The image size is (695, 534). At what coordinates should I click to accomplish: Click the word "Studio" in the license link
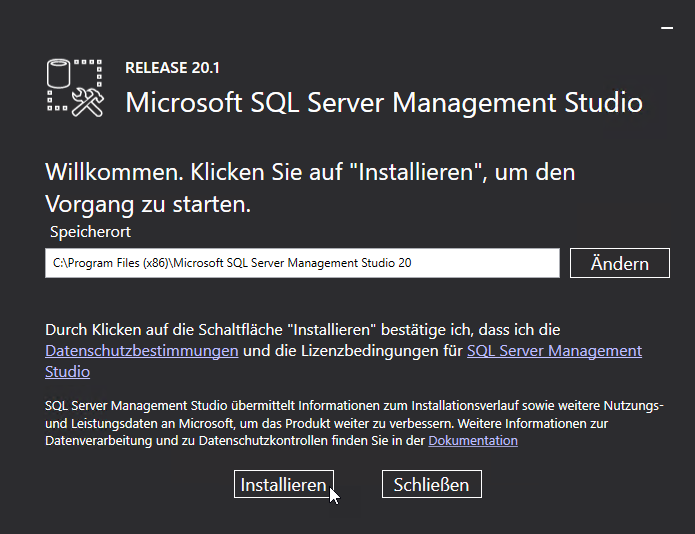point(67,372)
